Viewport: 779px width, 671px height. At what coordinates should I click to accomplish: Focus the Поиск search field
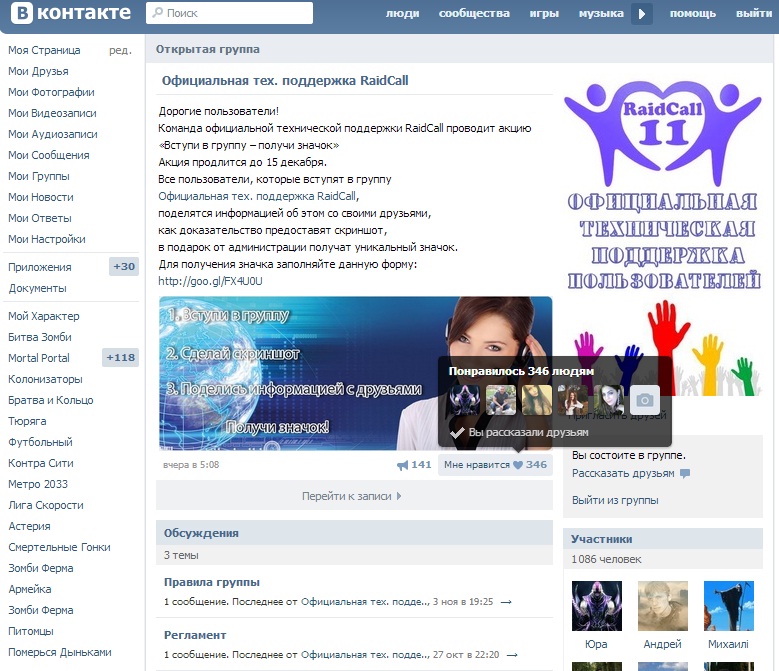pyautogui.click(x=230, y=13)
